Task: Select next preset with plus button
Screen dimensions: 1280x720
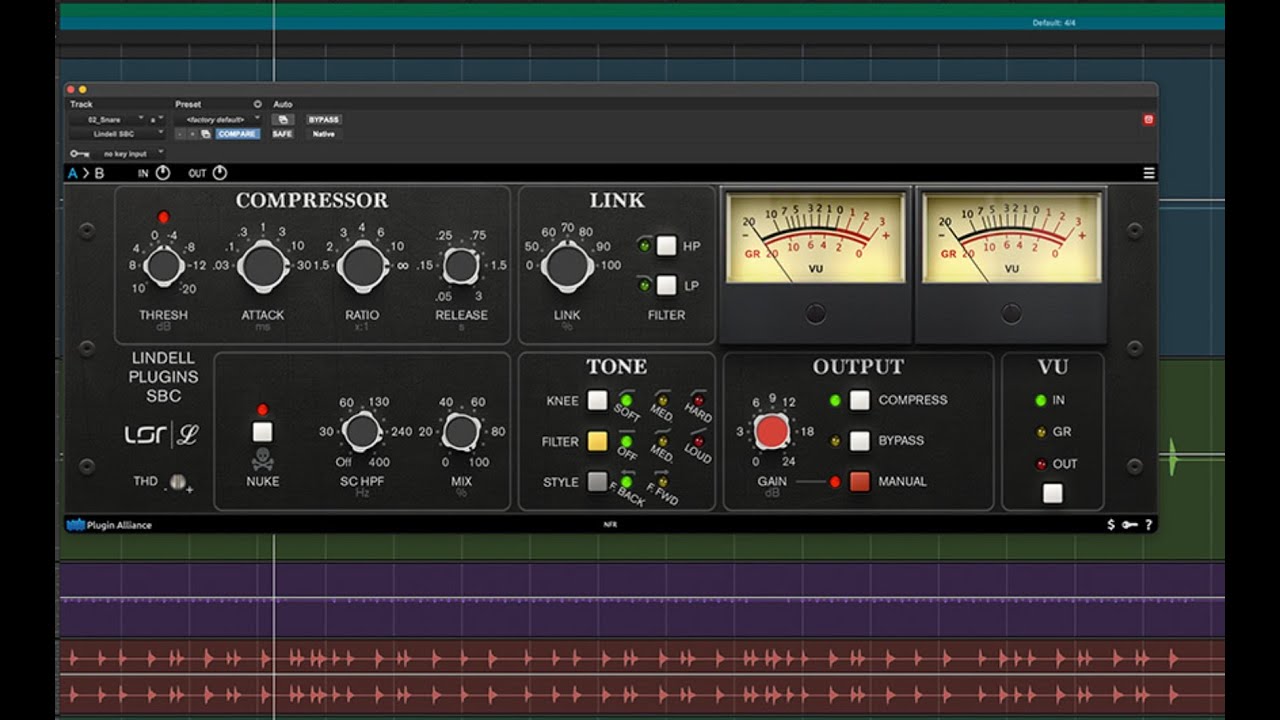Action: 192,134
